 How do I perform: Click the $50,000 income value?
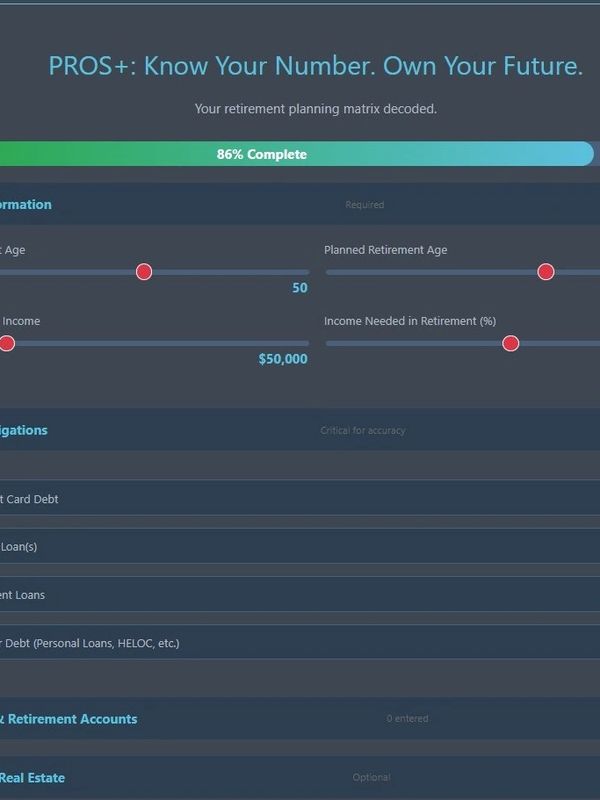coord(283,359)
